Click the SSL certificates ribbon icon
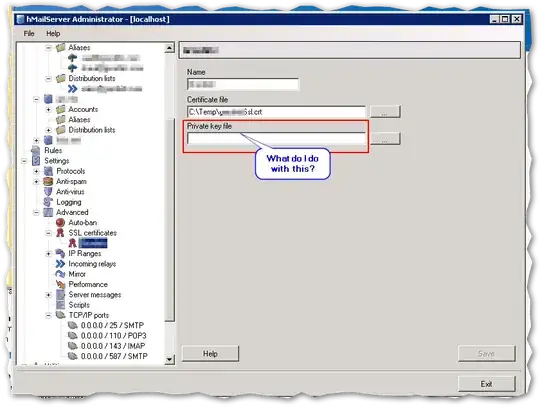The image size is (540, 406). click(x=60, y=233)
